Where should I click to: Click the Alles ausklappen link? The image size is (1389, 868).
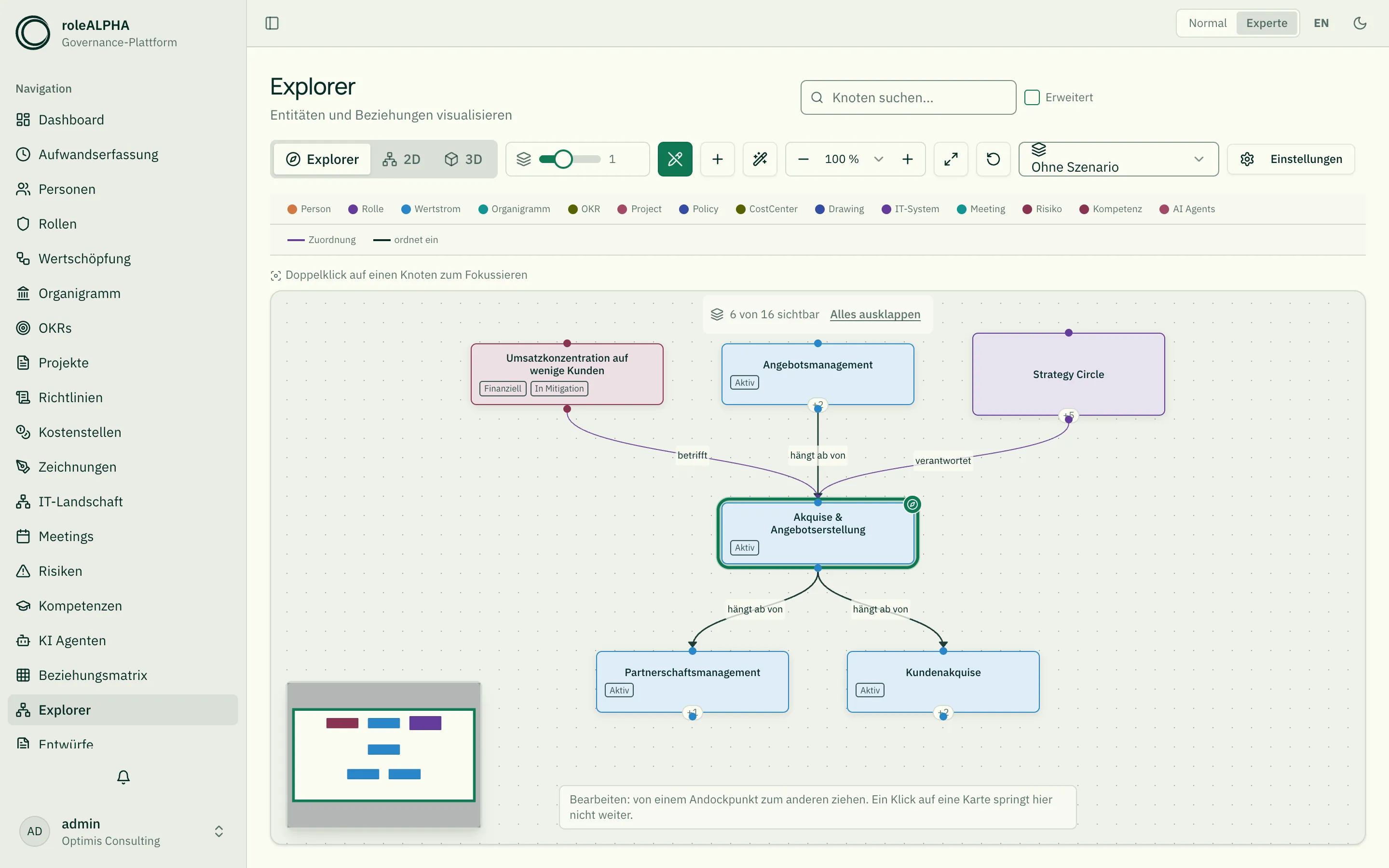pyautogui.click(x=875, y=314)
